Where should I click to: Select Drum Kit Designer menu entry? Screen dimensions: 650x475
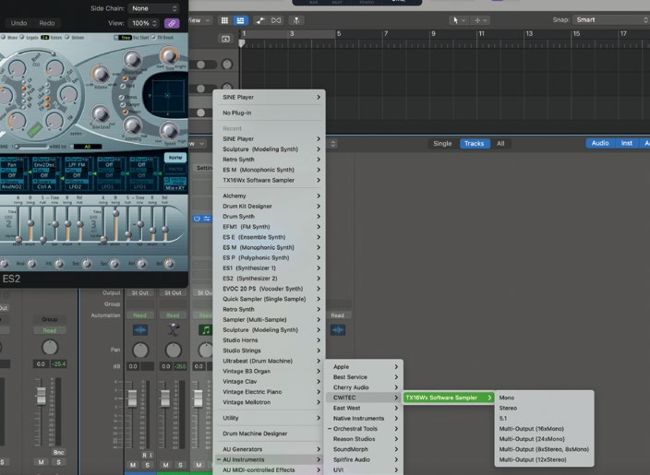tap(269, 206)
